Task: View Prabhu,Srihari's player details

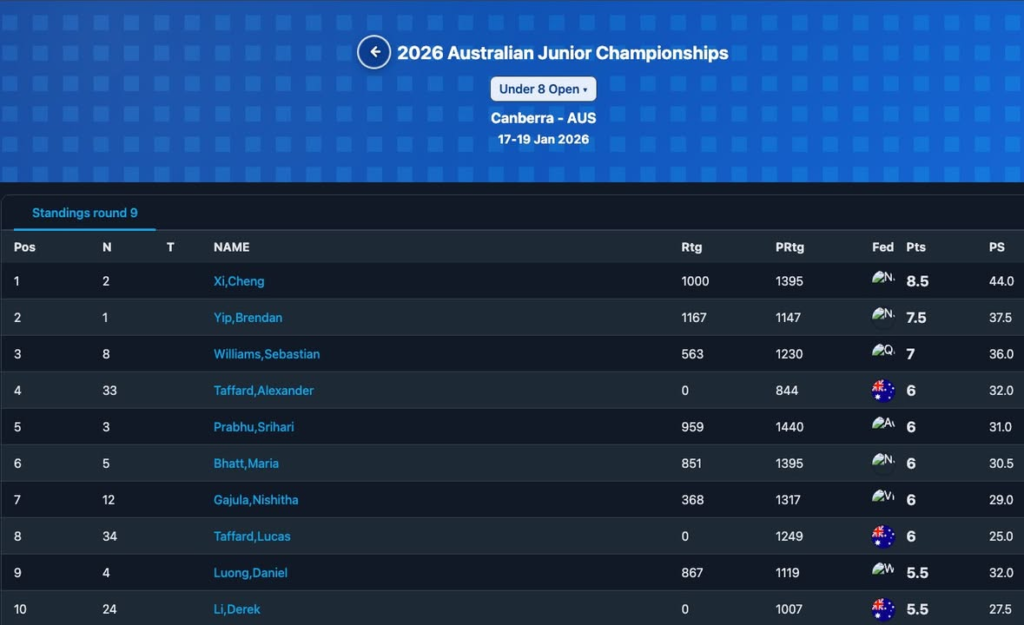Action: (254, 427)
